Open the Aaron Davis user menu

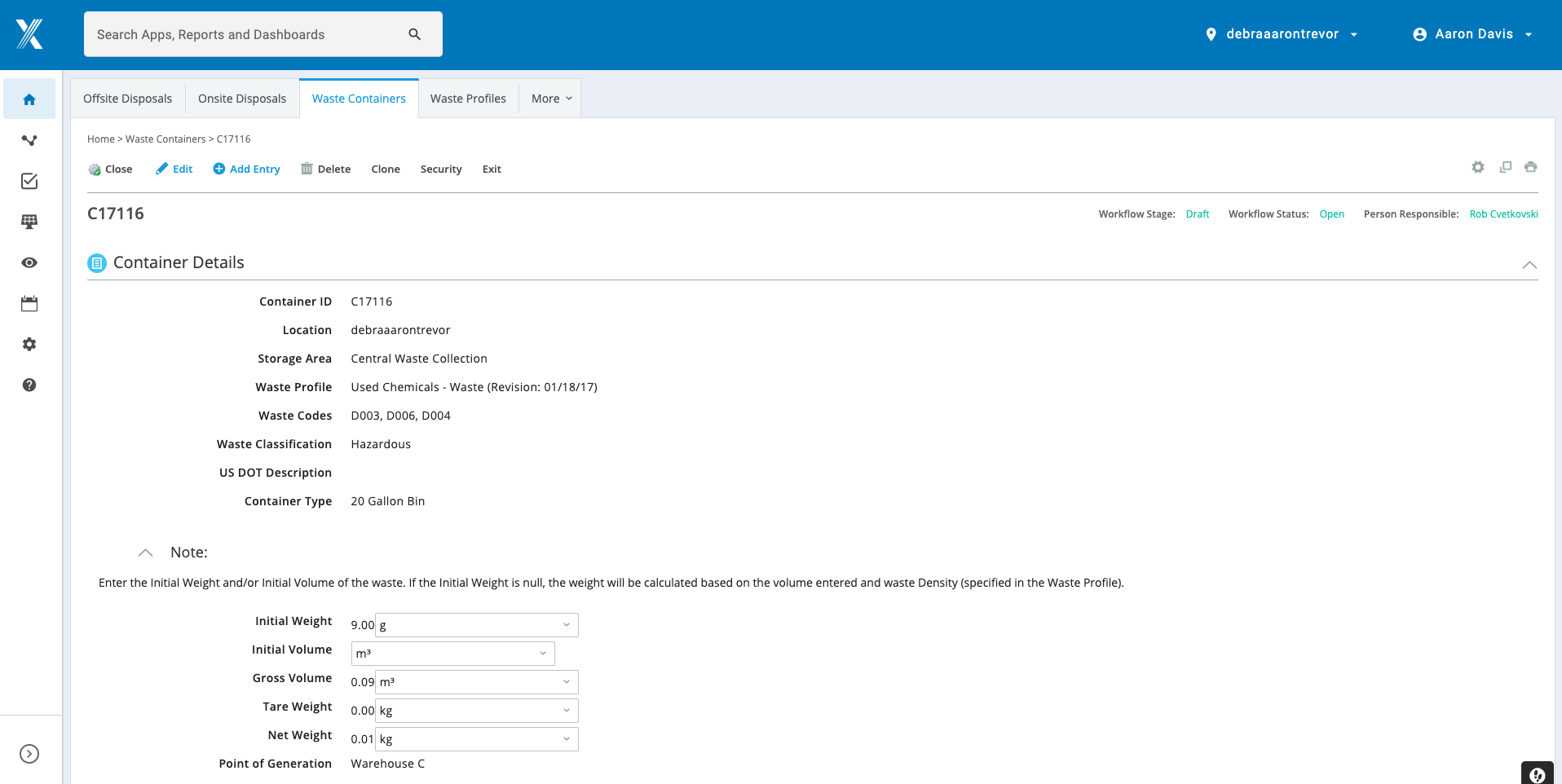1473,34
